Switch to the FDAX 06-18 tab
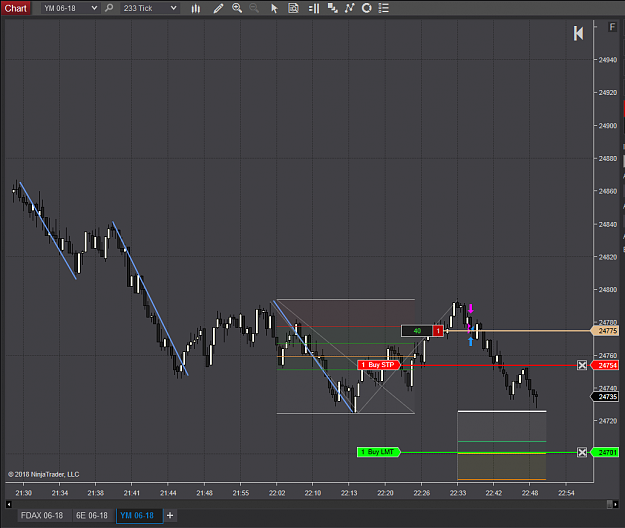The width and height of the screenshot is (625, 528). tap(42, 515)
